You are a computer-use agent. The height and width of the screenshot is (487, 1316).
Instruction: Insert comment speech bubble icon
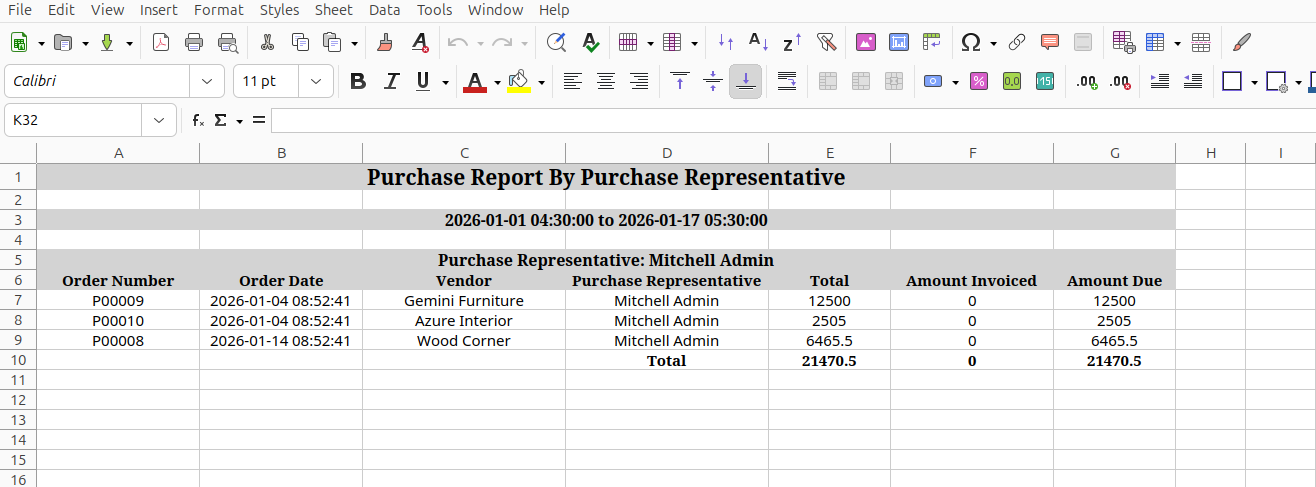point(1050,43)
